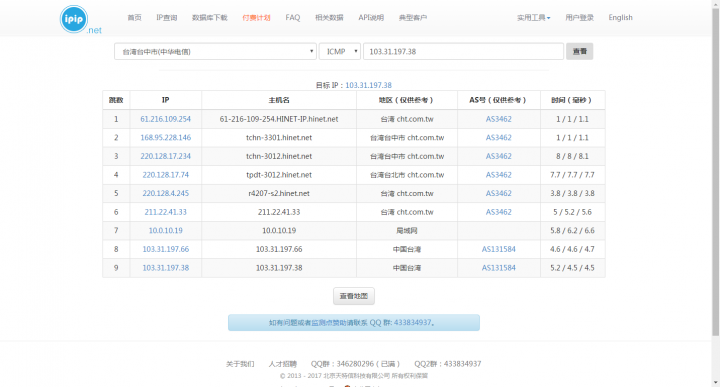Click the 查看地图 button
This screenshot has width=720, height=387.
tap(354, 296)
